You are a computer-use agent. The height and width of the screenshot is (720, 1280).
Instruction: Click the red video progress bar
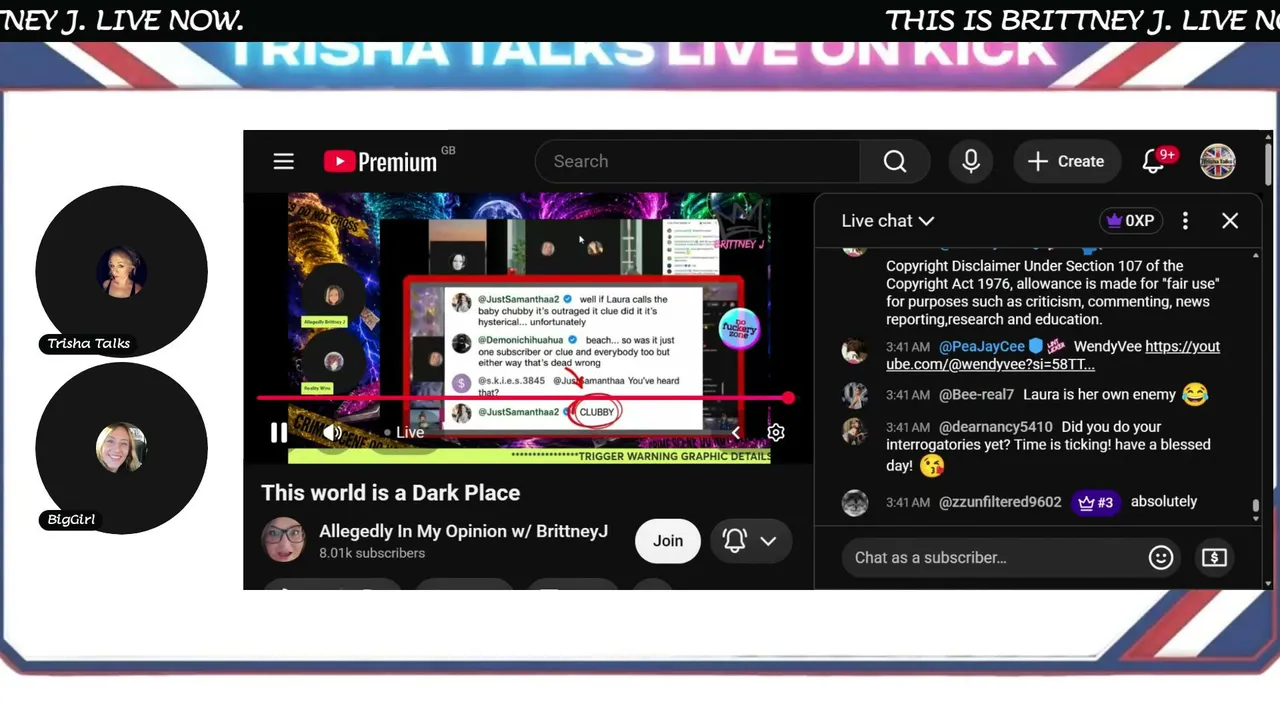tap(523, 398)
